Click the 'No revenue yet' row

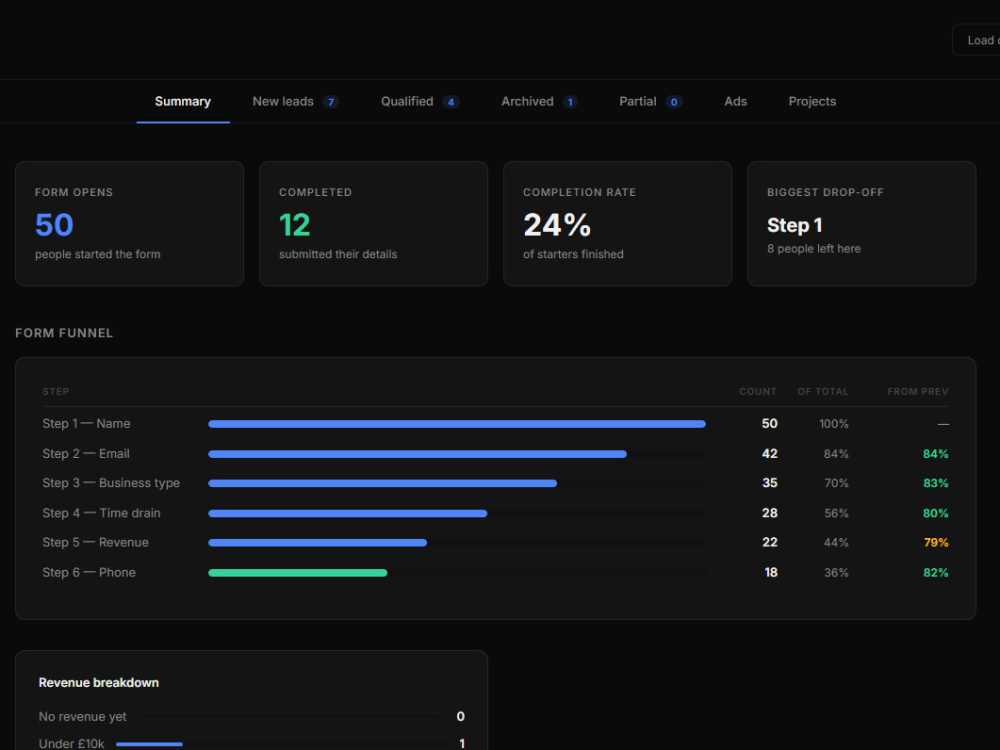[x=251, y=716]
